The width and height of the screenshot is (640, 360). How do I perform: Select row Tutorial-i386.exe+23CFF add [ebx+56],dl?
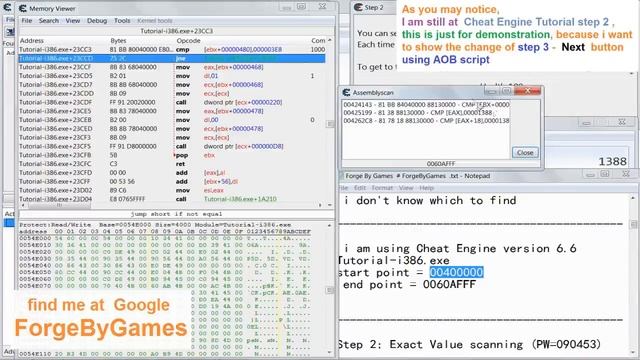tap(172, 182)
